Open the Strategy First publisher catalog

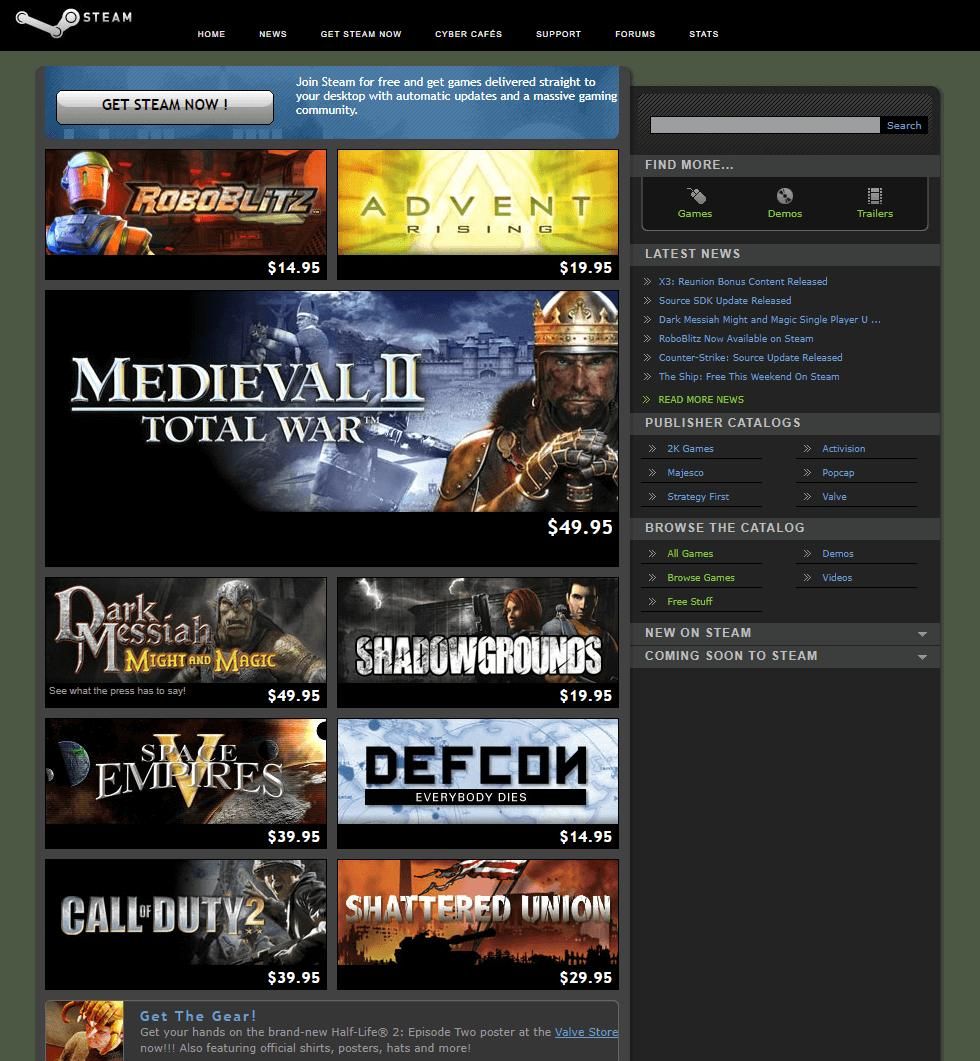[698, 497]
